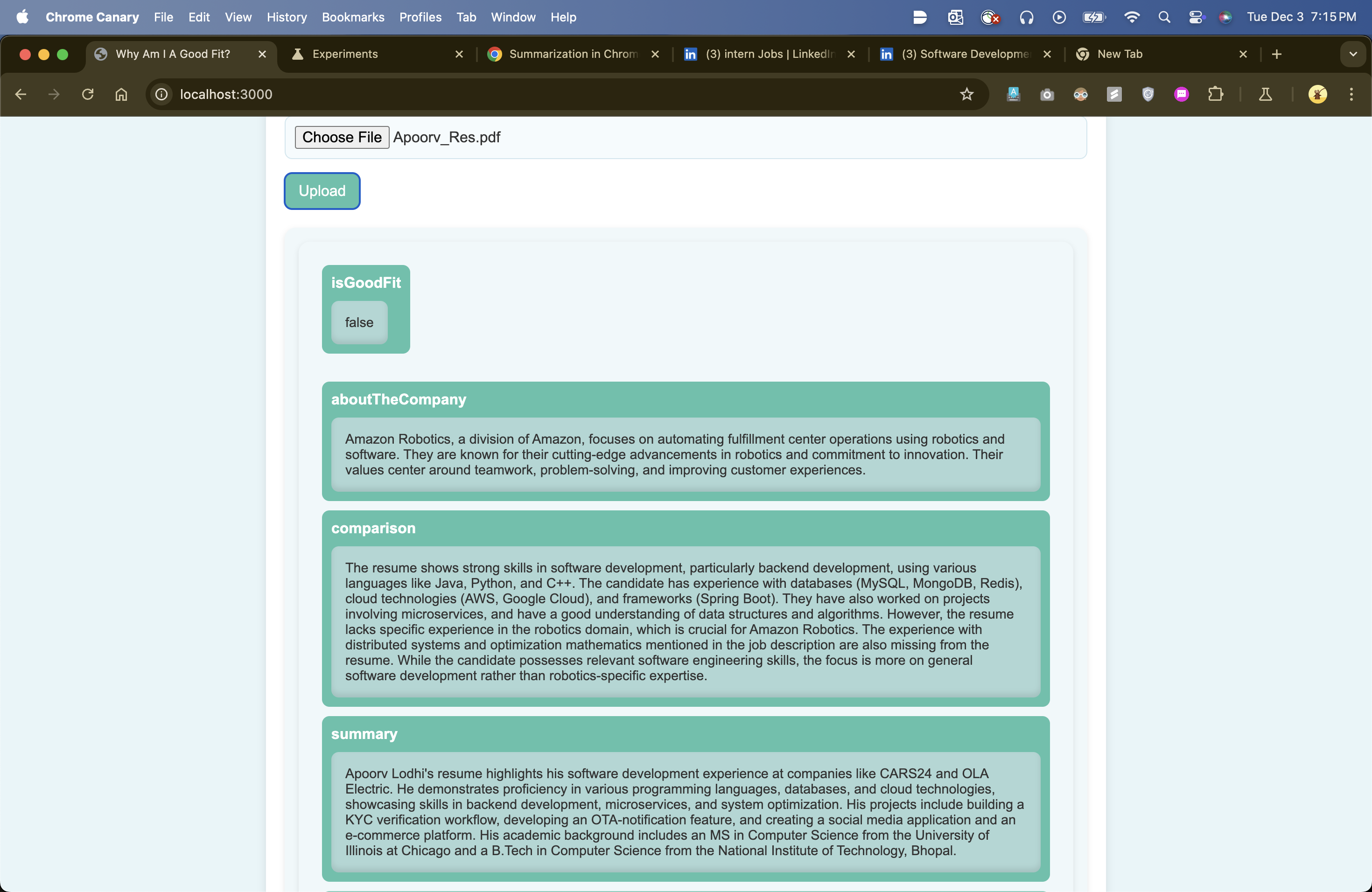Viewport: 1372px width, 892px height.
Task: Close the Summarization in Chrome tab
Action: click(656, 54)
